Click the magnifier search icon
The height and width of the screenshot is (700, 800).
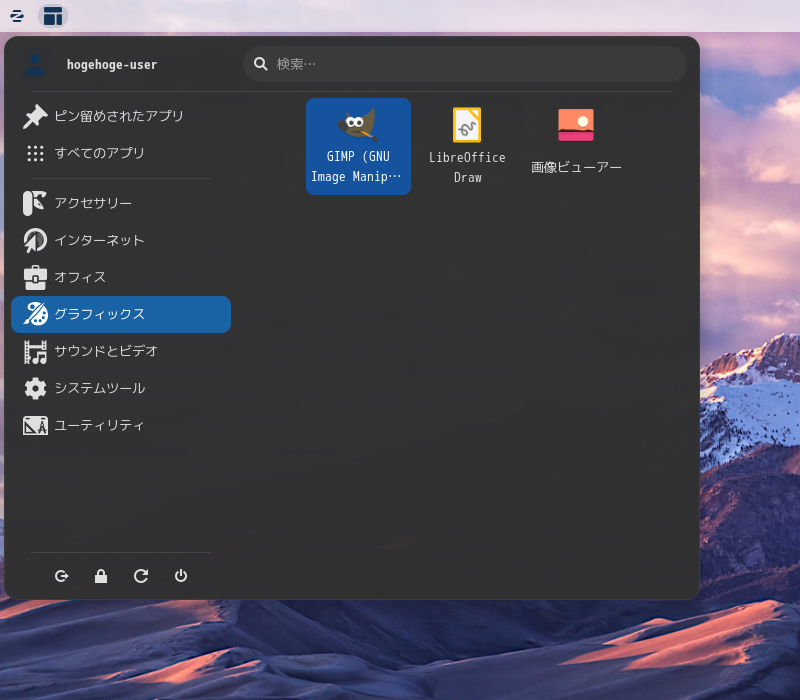pyautogui.click(x=261, y=64)
